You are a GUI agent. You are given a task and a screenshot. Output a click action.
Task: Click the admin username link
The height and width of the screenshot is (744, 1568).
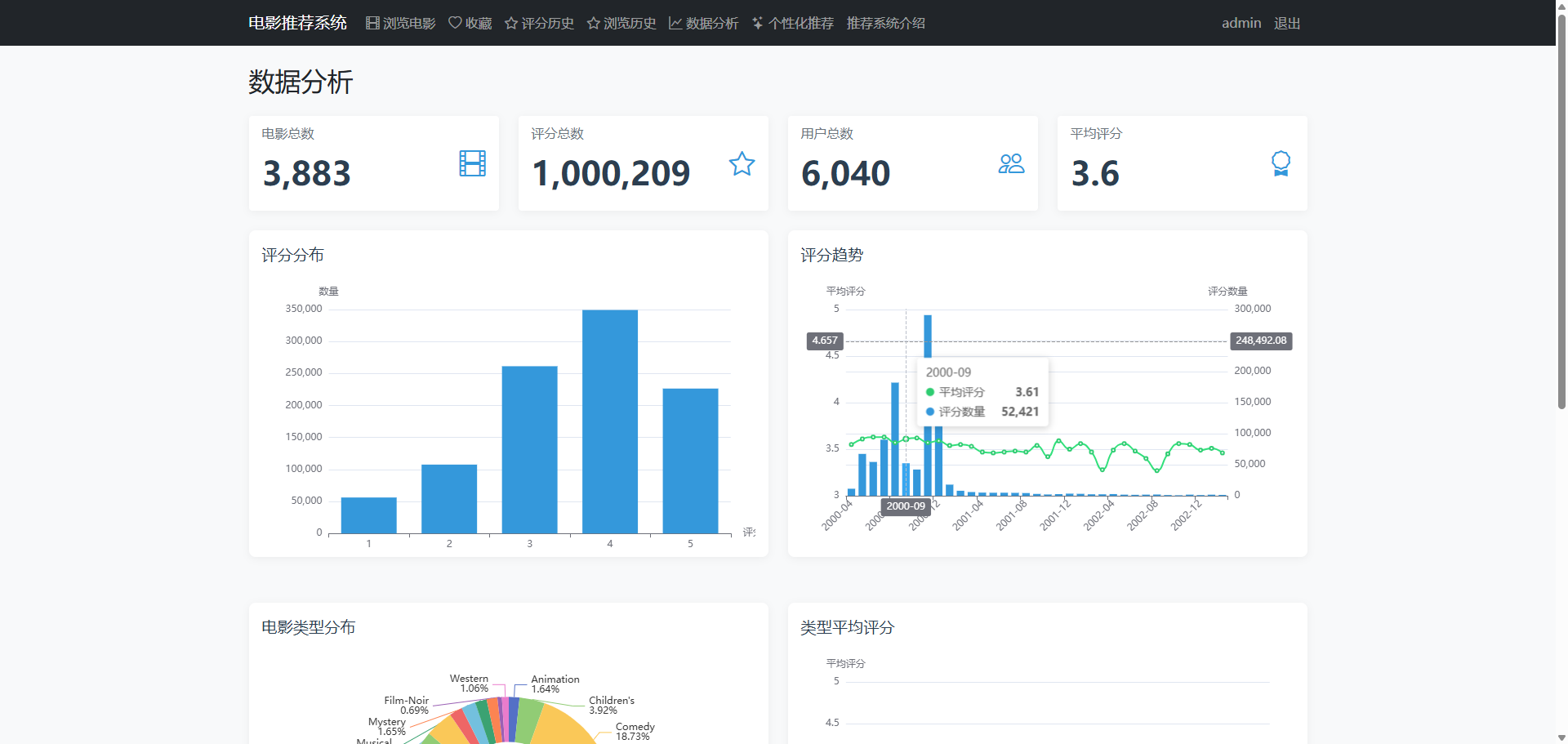pyautogui.click(x=1241, y=23)
